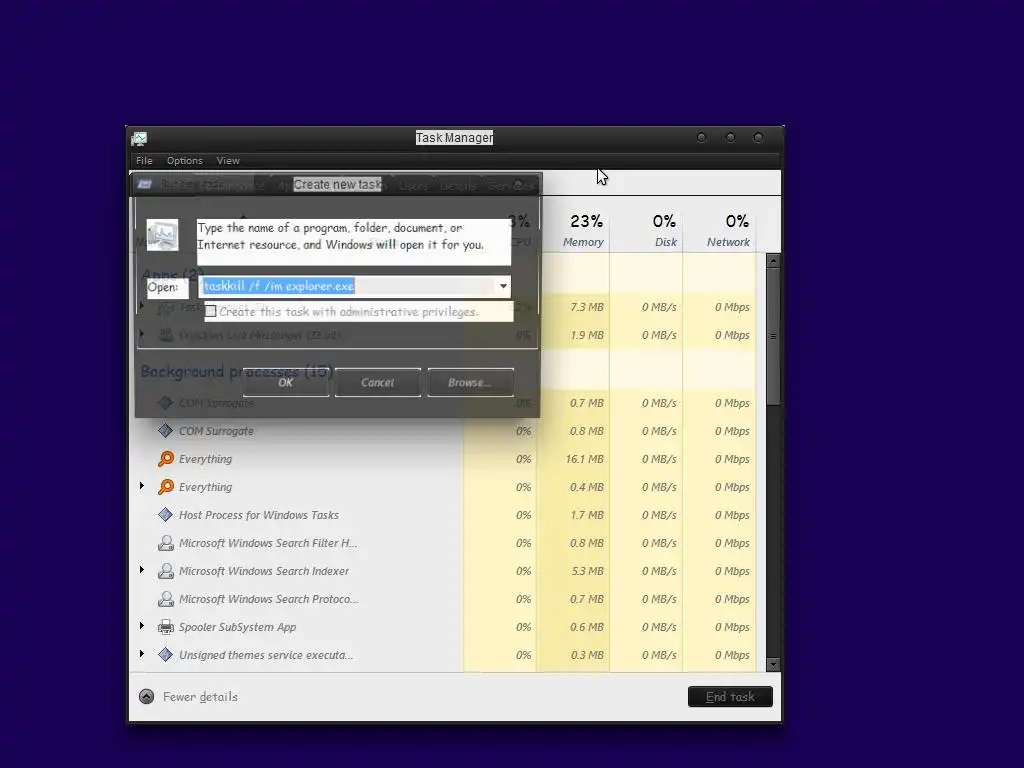
Task: Click OK in Create new task dialog
Action: 285,383
